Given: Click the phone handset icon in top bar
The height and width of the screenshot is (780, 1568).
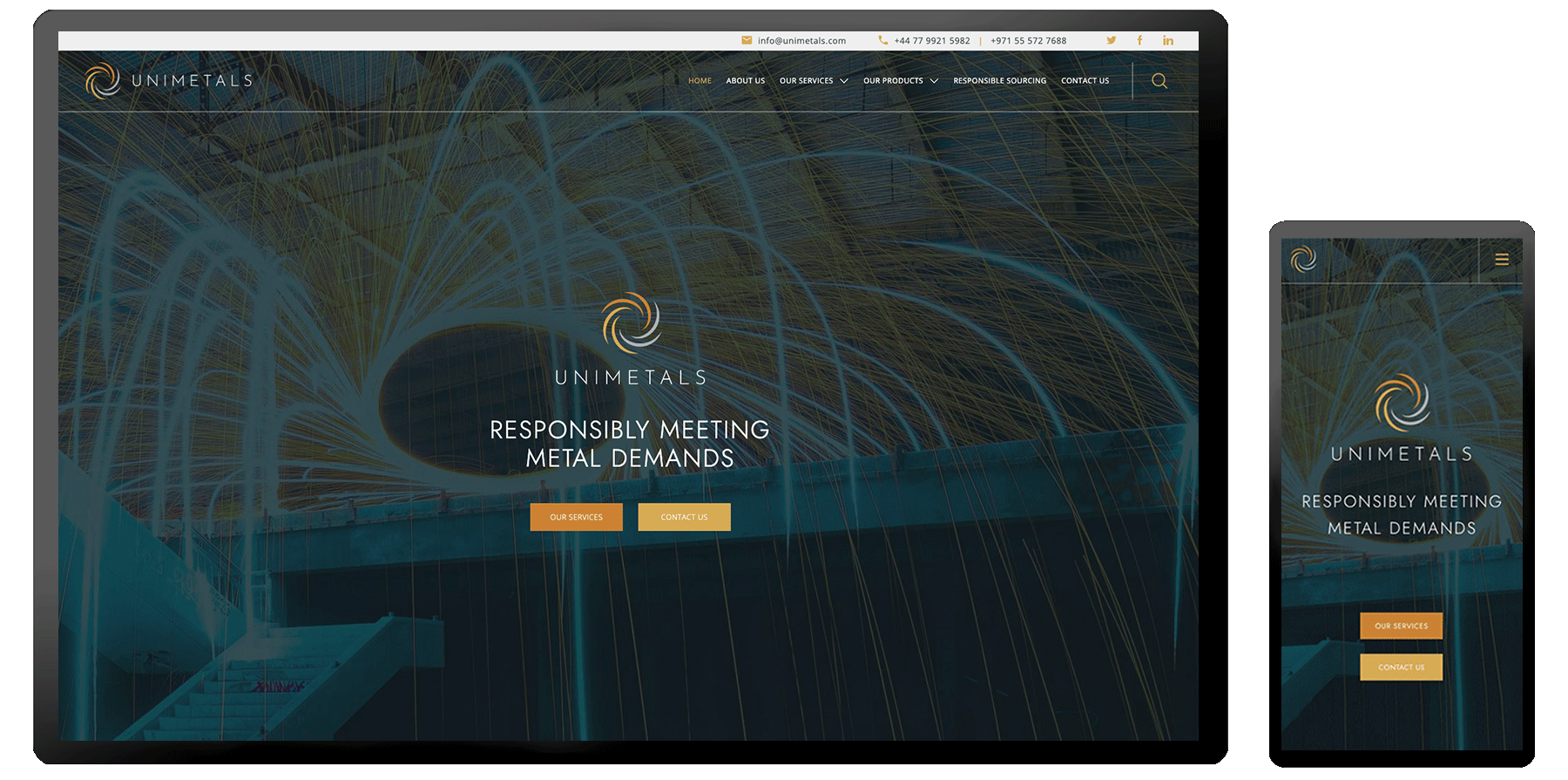Looking at the screenshot, I should (883, 40).
